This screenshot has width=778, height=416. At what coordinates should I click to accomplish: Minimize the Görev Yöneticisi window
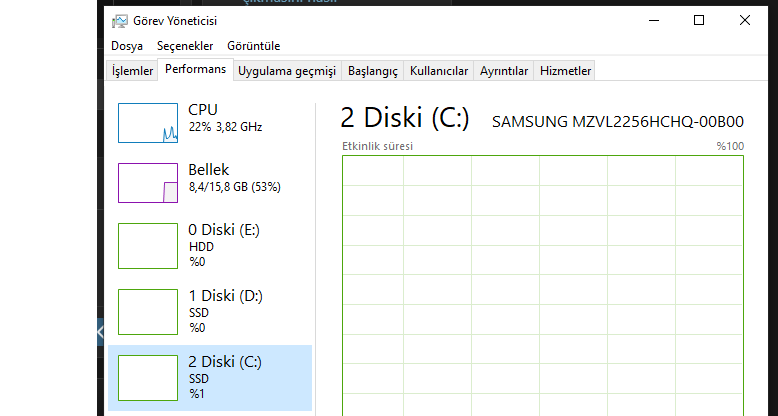[653, 20]
